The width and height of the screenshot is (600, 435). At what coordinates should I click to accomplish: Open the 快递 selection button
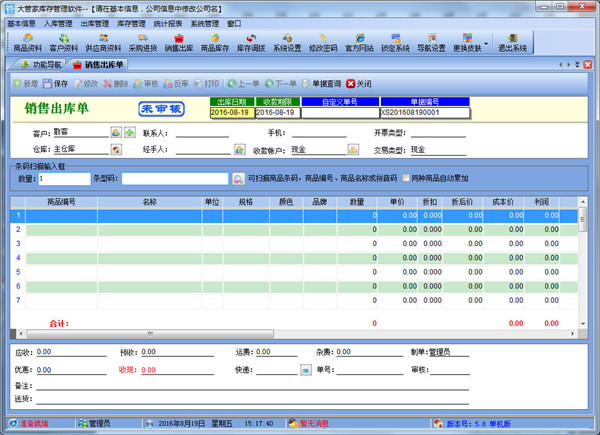click(306, 368)
